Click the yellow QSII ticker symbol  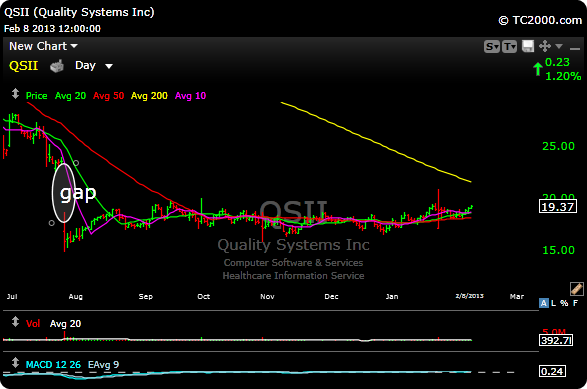point(24,66)
